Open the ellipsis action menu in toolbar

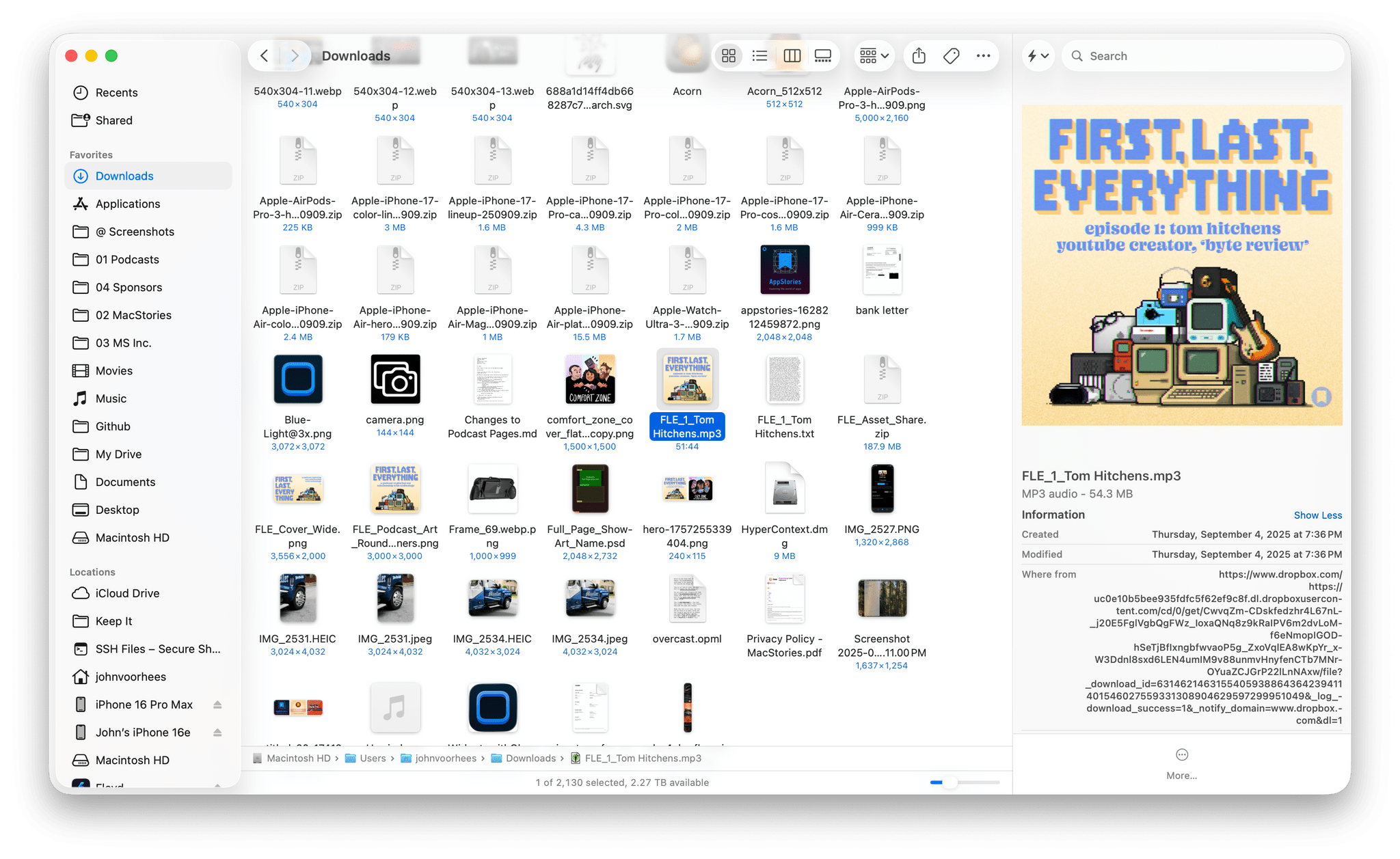[983, 56]
